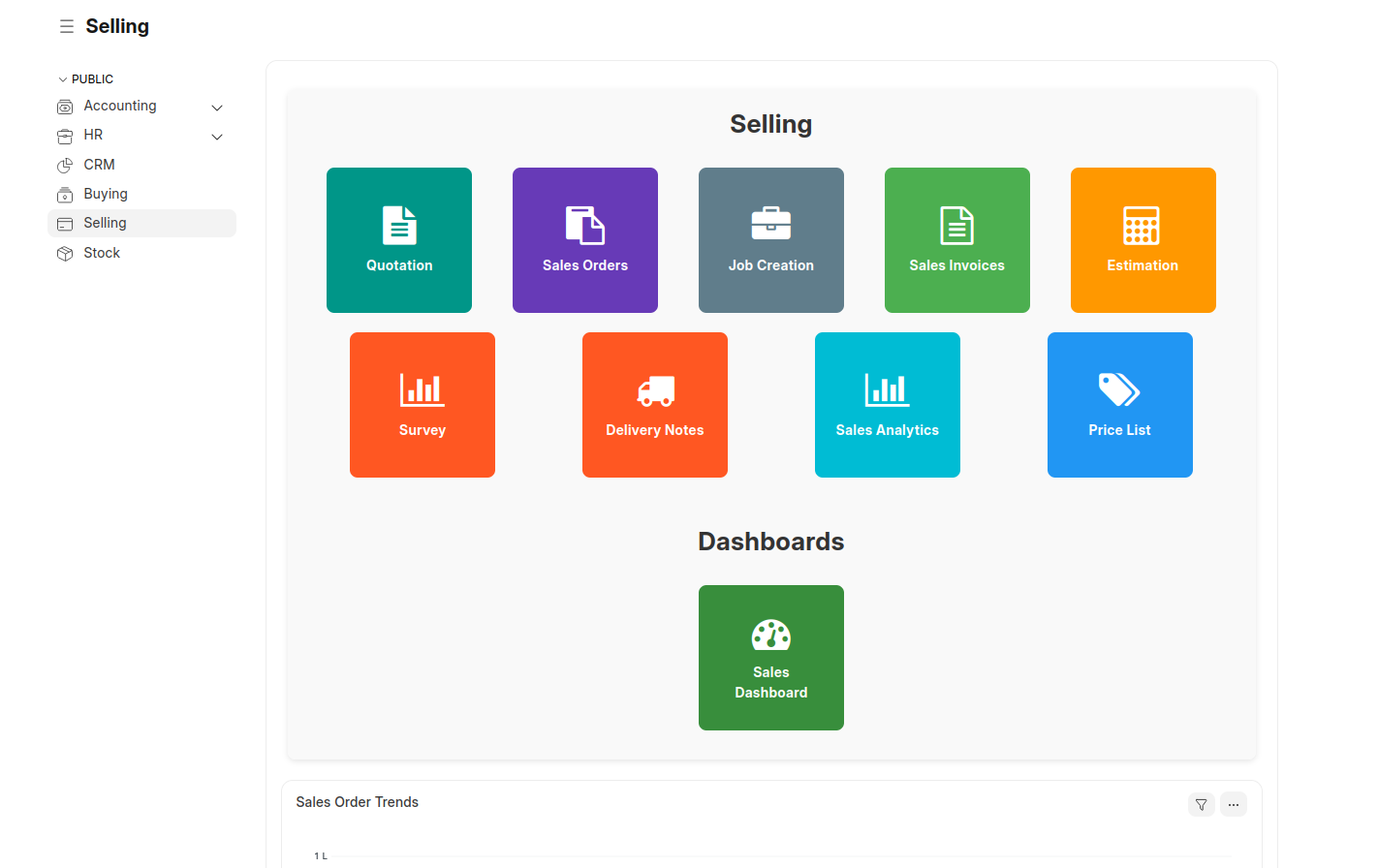Open Stock workspace from sidebar

pyautogui.click(x=102, y=253)
